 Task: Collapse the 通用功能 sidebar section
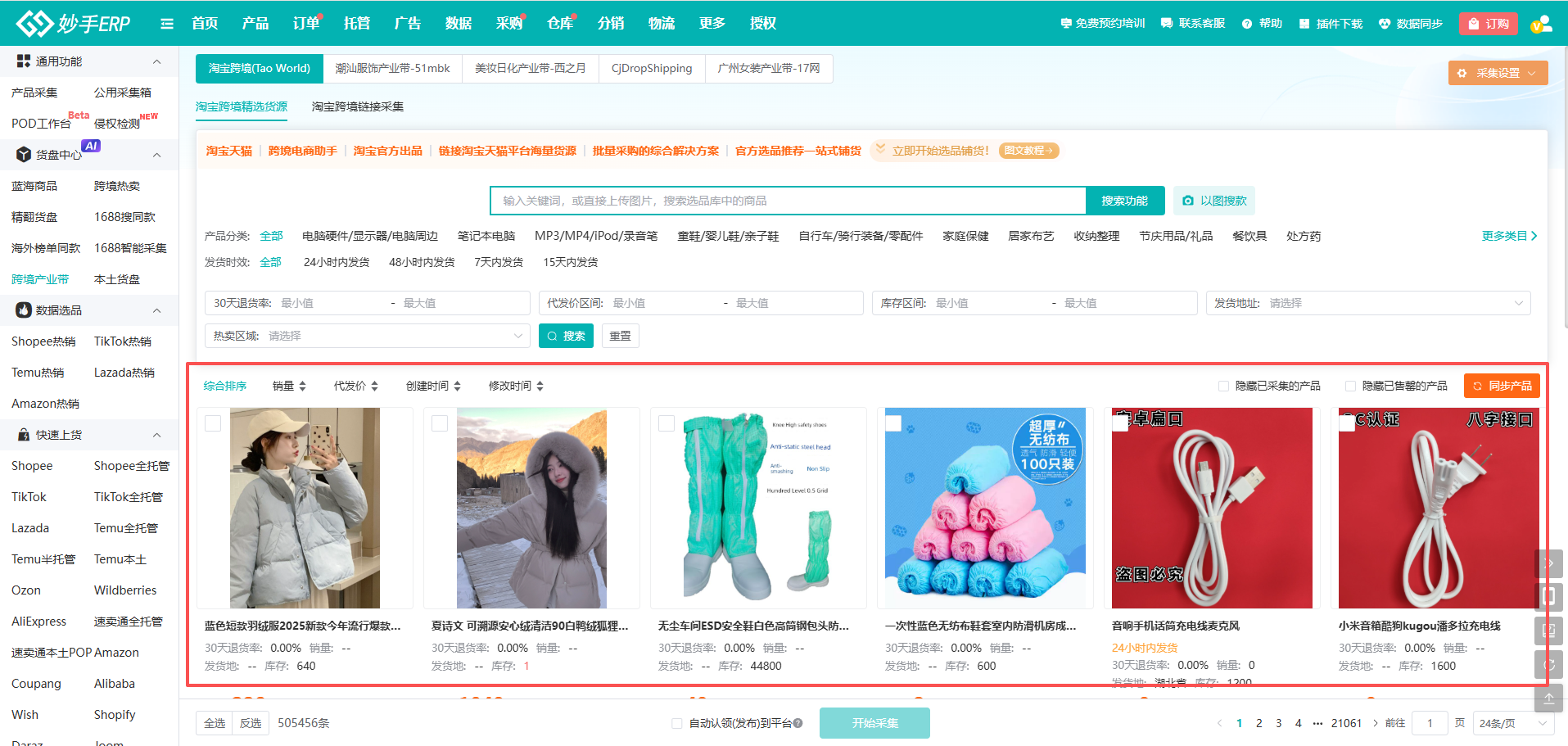(x=156, y=61)
